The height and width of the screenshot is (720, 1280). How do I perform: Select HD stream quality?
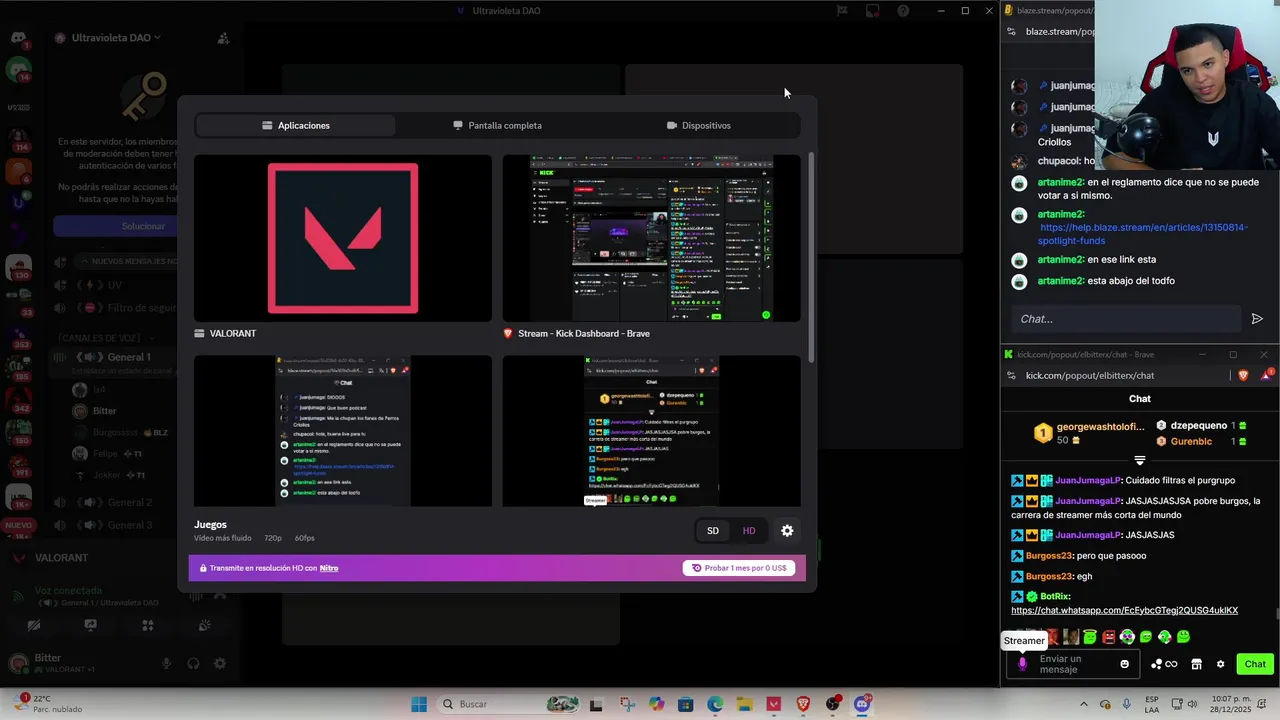pos(749,531)
